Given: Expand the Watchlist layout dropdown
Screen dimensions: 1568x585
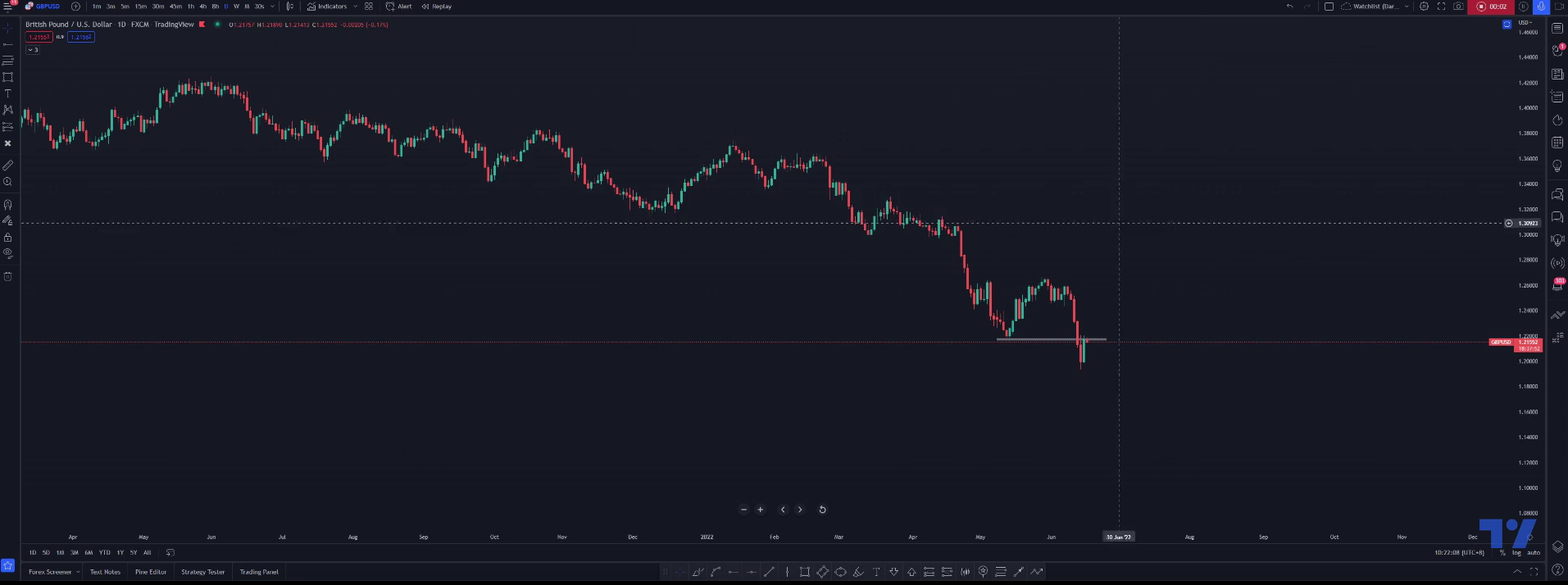Looking at the screenshot, I should click(1407, 7).
